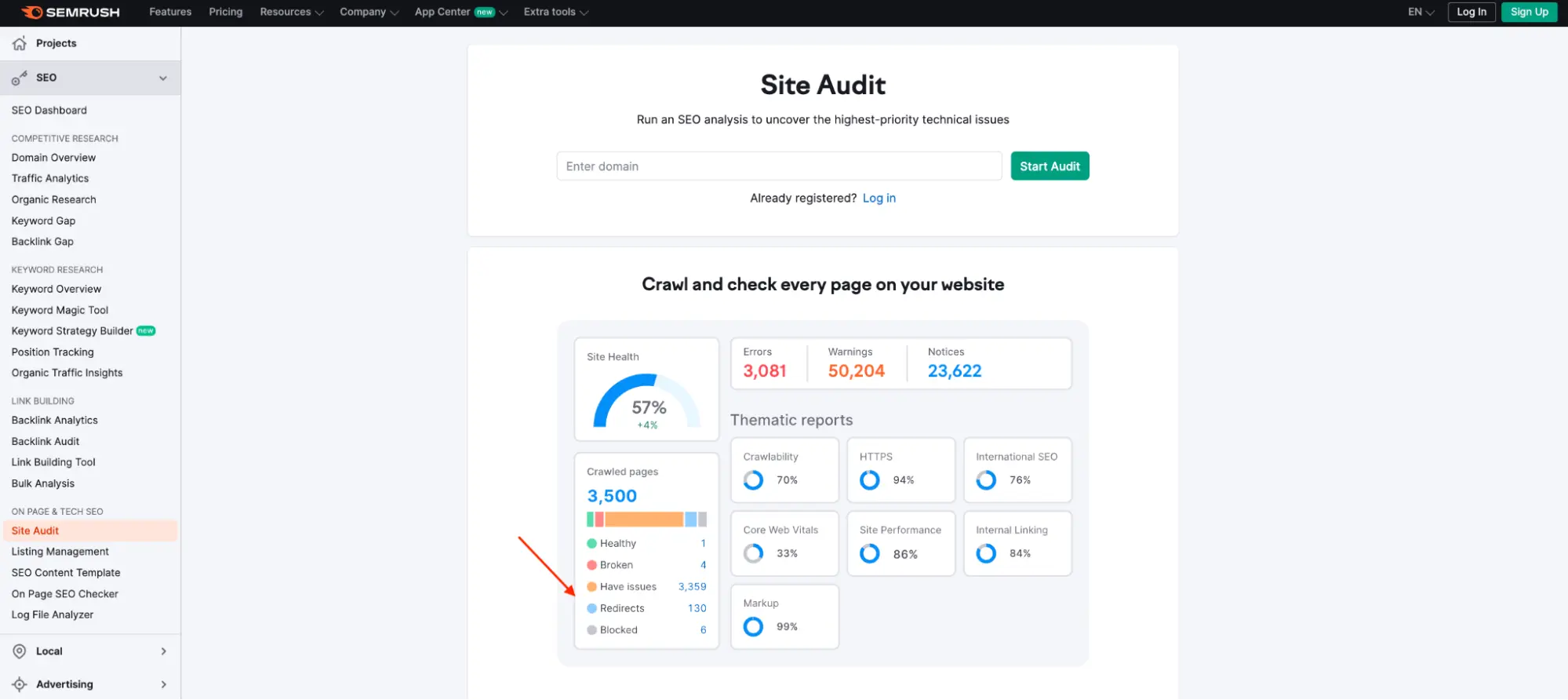The width and height of the screenshot is (1568, 700).
Task: Click the Log In button in header
Action: [x=1471, y=12]
